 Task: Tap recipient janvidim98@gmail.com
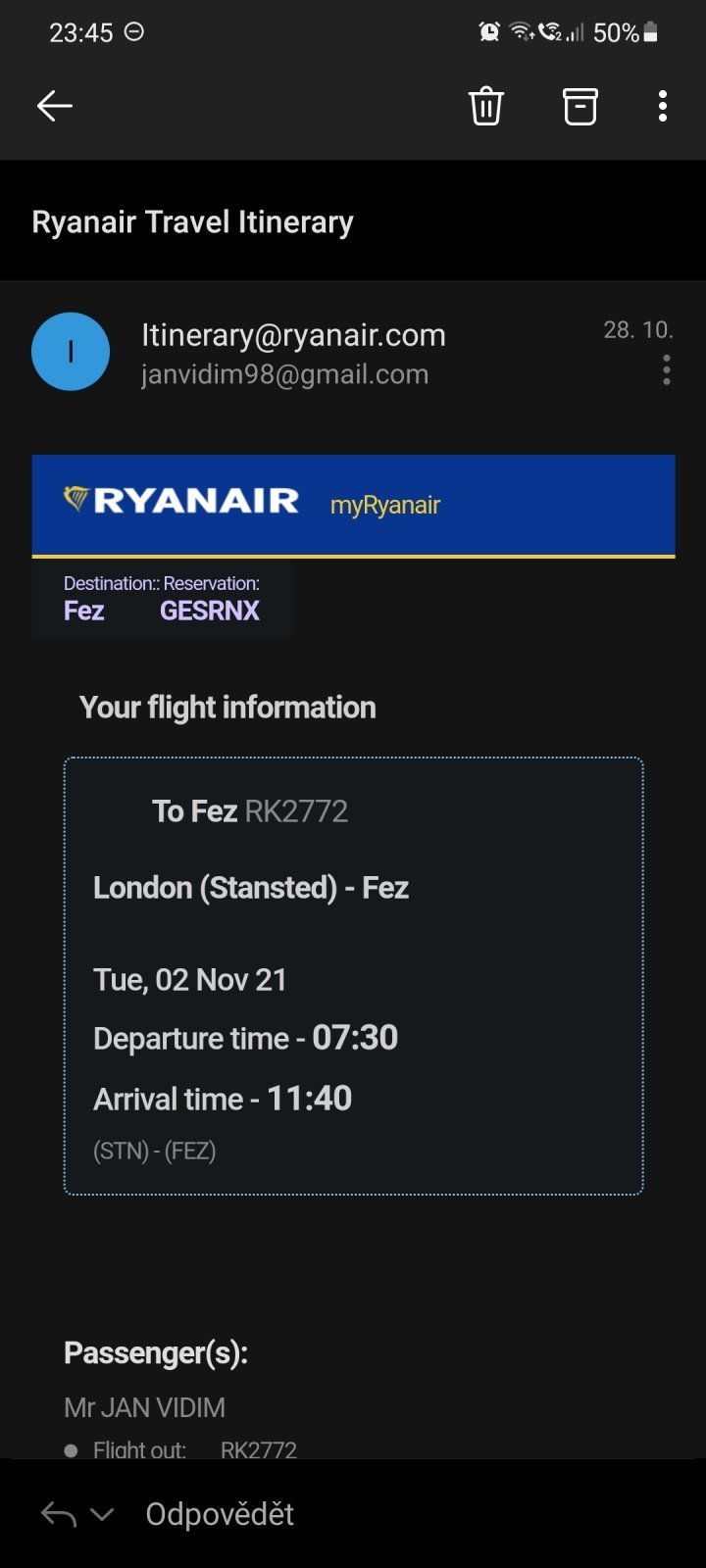284,374
